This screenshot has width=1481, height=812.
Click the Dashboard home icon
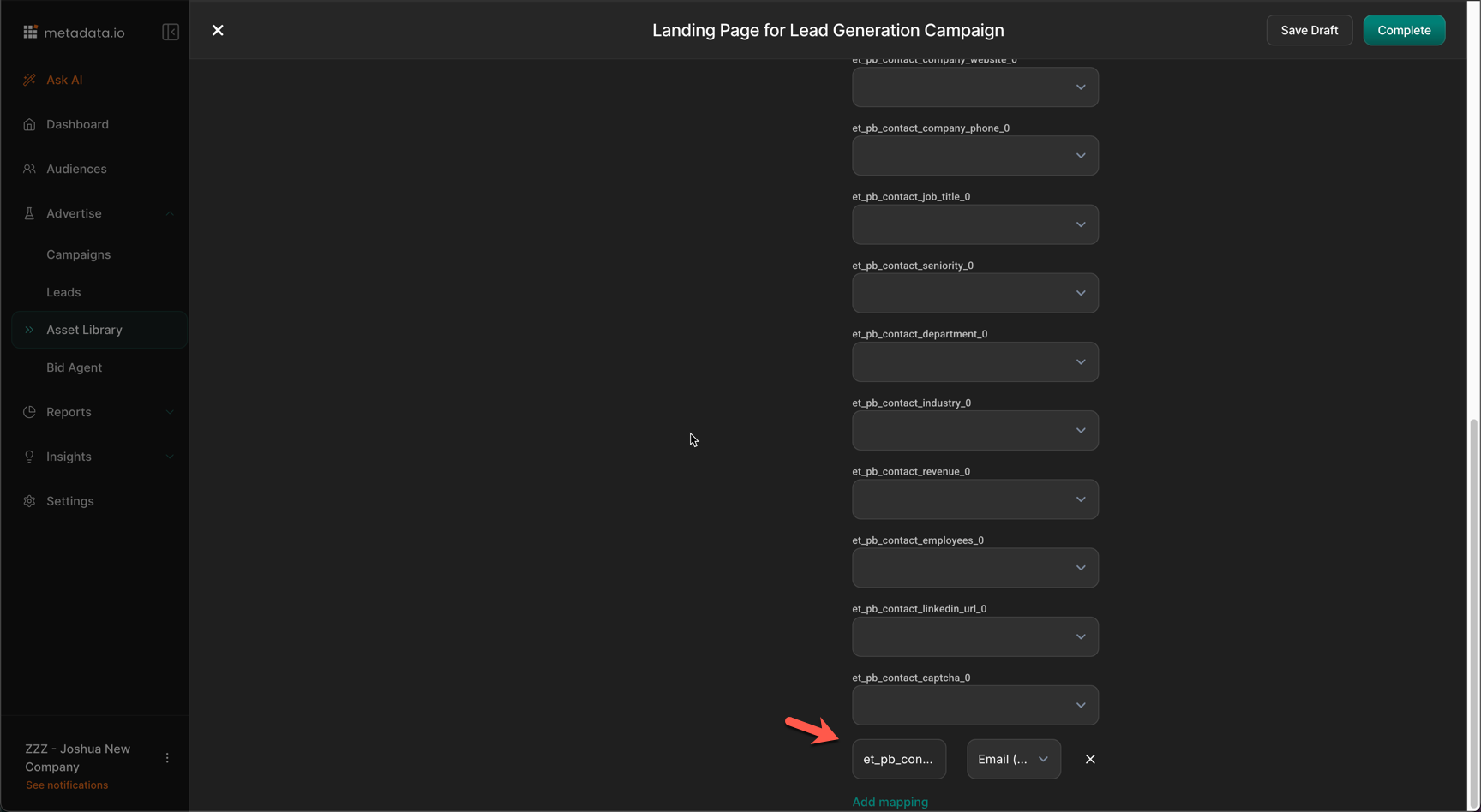coord(30,124)
